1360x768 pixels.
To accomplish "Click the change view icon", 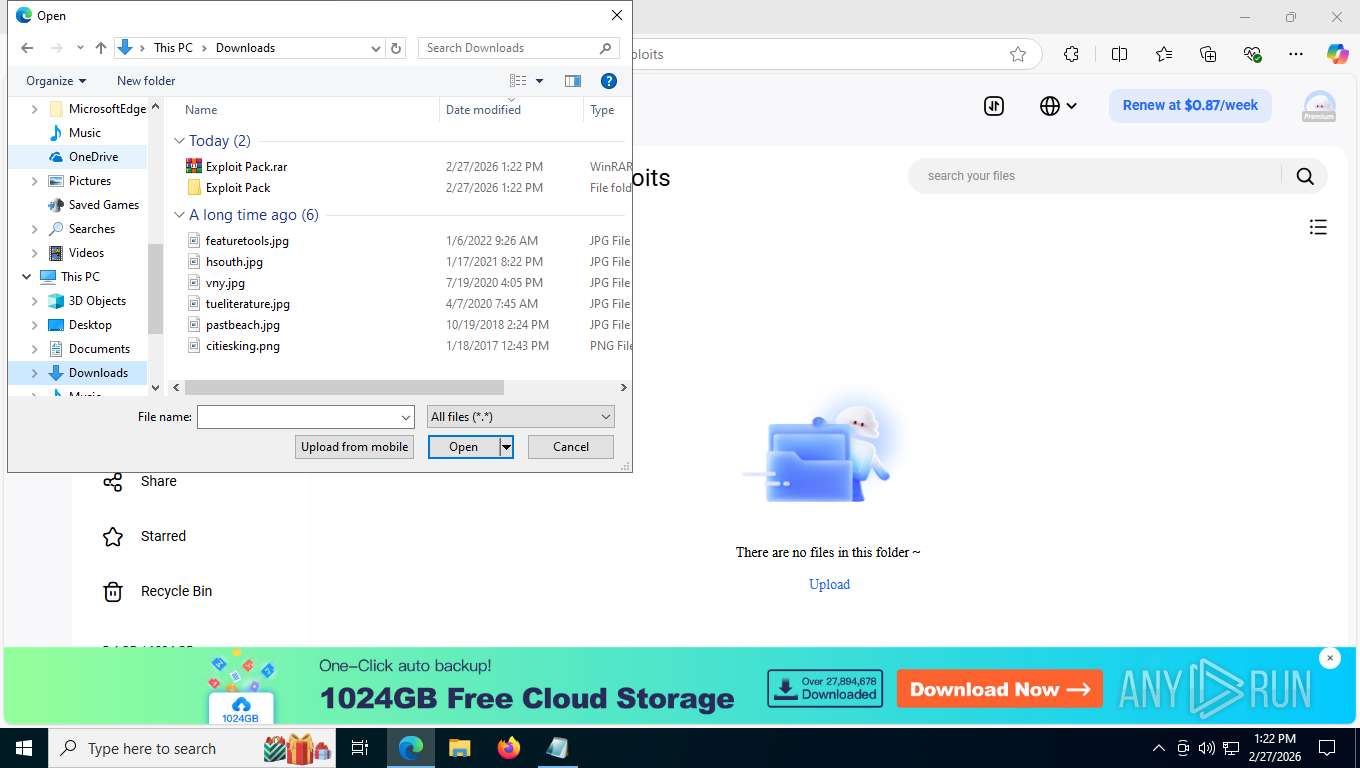I will click(x=518, y=81).
